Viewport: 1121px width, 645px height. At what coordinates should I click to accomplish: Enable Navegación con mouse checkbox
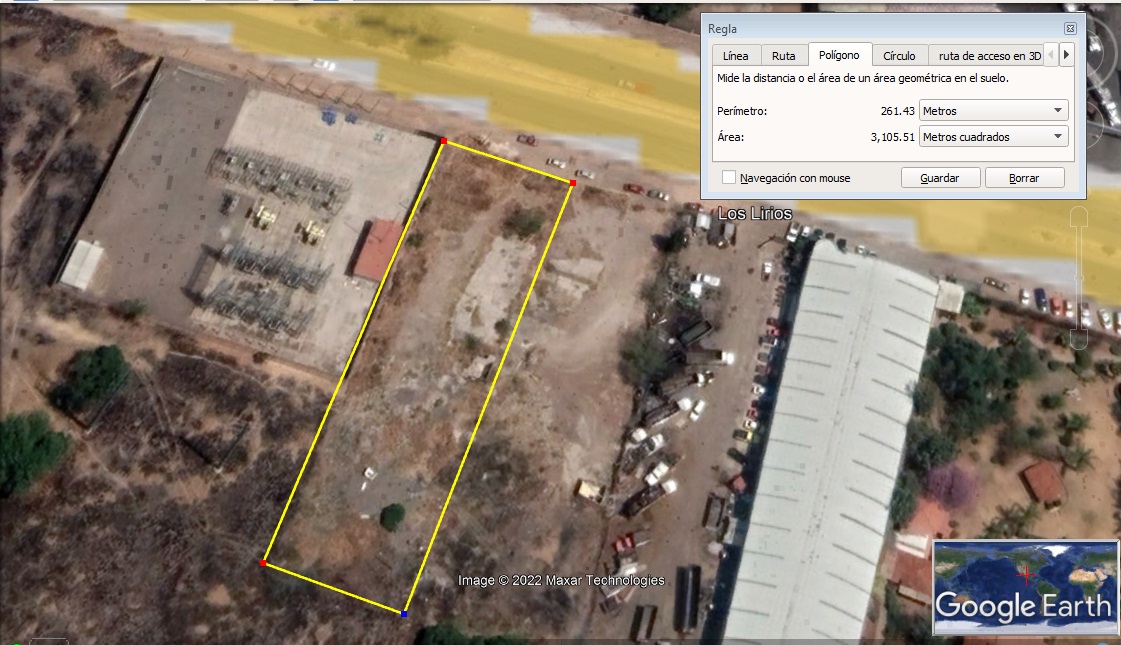coord(729,178)
